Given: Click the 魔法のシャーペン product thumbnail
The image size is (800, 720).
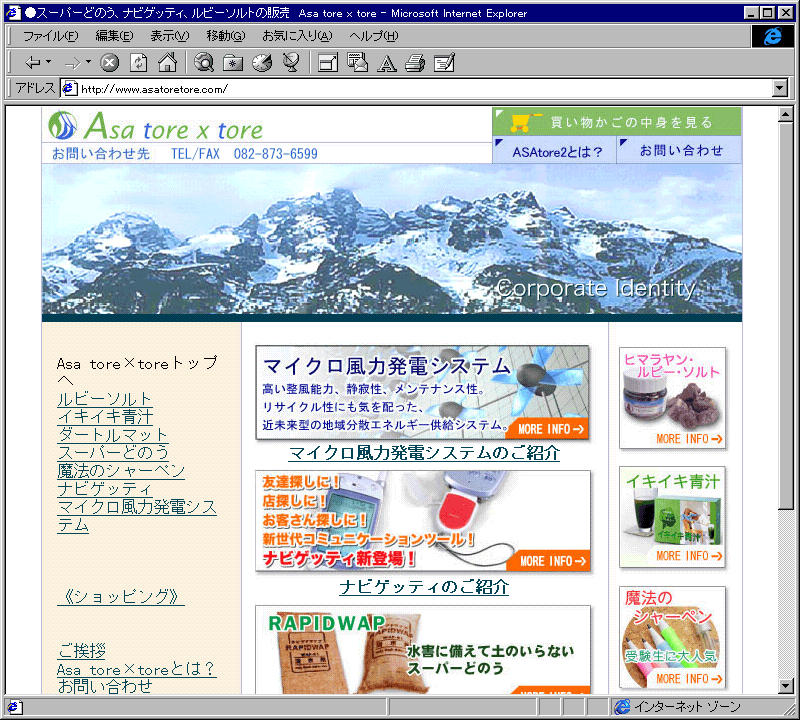Looking at the screenshot, I should [672, 638].
